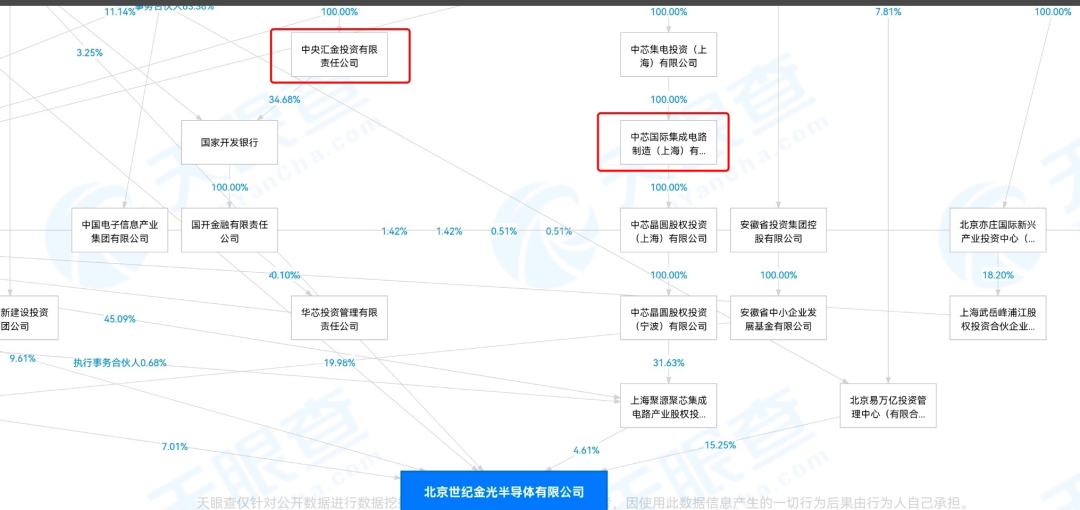Click the 7.01% share label

pyautogui.click(x=174, y=447)
